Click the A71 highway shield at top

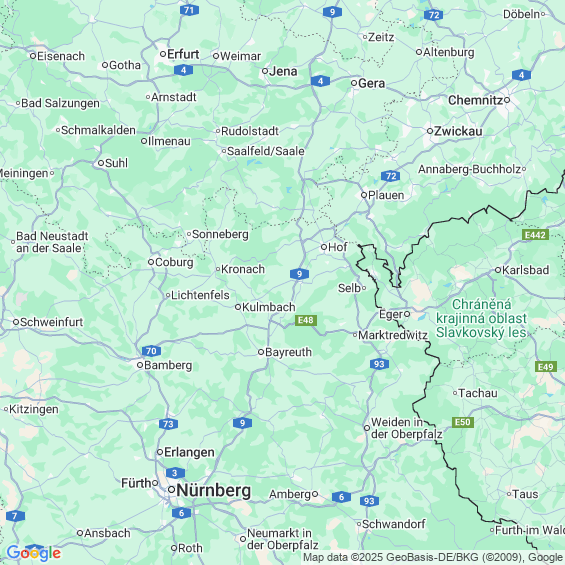[x=189, y=10]
